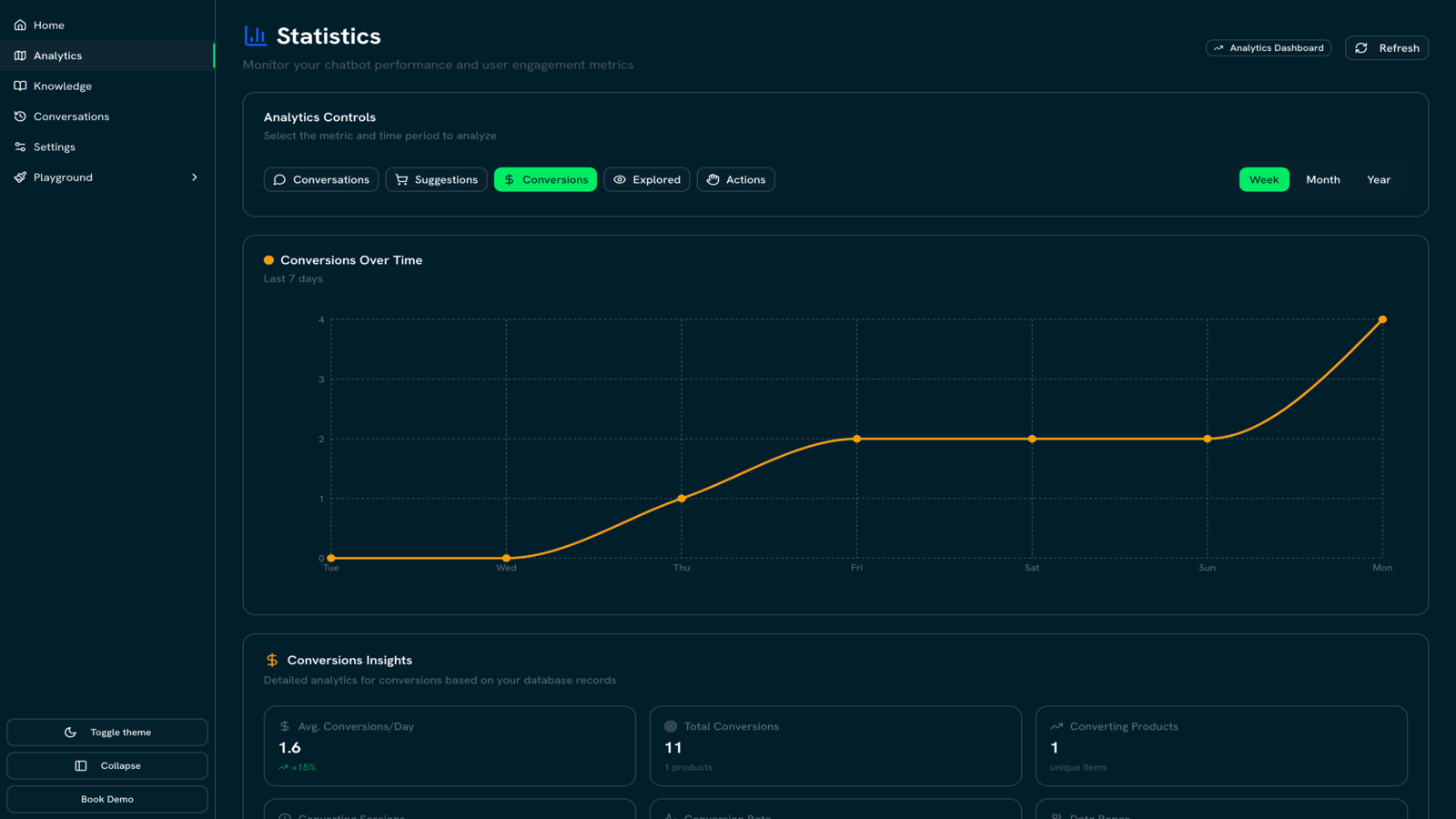The height and width of the screenshot is (819, 1456).
Task: Enable the Year time period
Action: pos(1379,179)
